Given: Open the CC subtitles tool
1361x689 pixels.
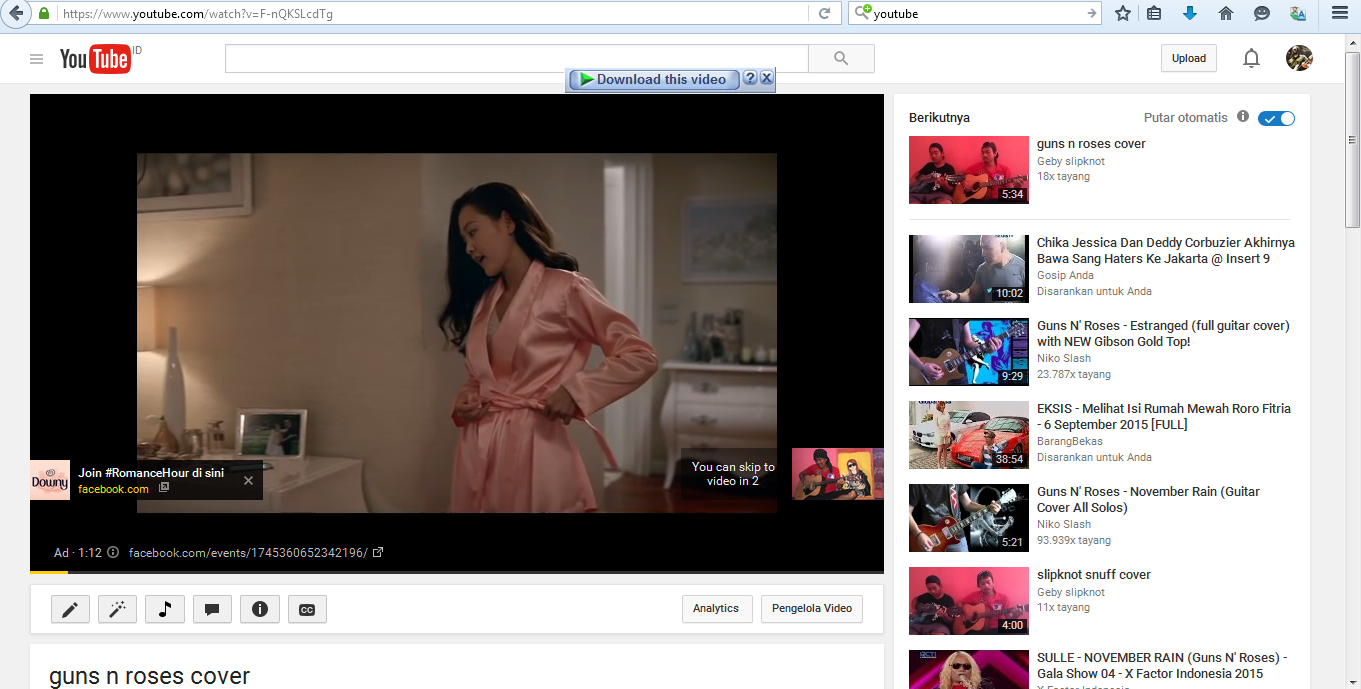Looking at the screenshot, I should coord(307,609).
